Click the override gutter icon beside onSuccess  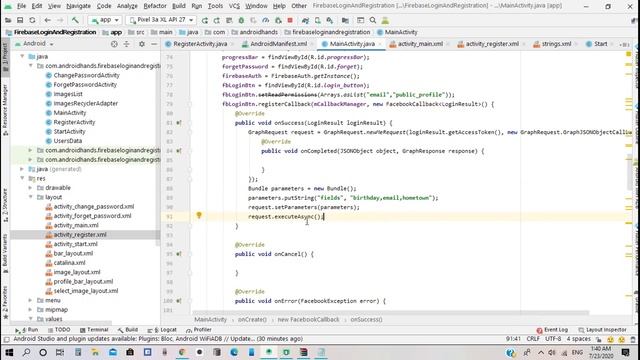(179, 122)
